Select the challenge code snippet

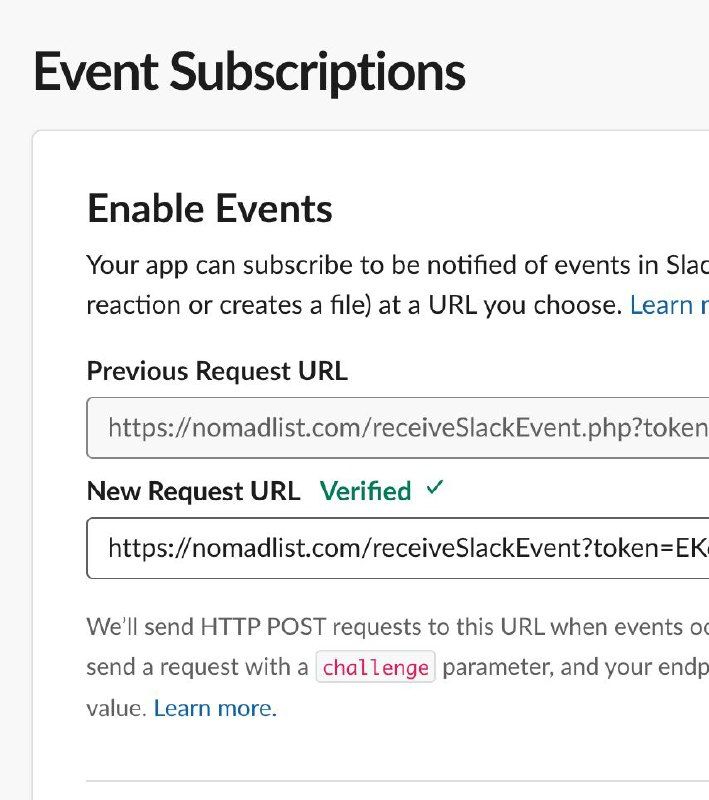click(x=375, y=667)
